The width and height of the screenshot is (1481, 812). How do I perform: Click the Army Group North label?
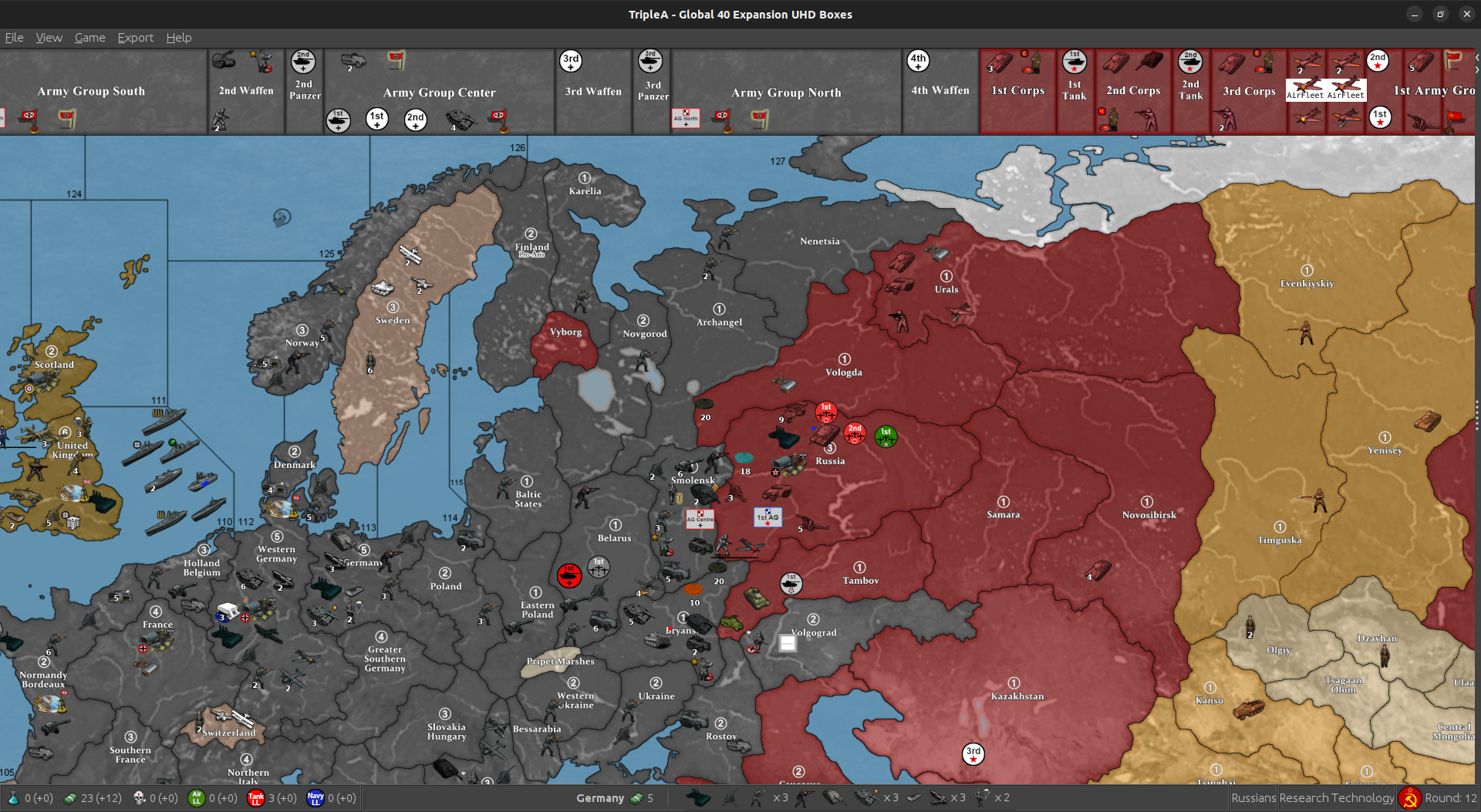[786, 93]
